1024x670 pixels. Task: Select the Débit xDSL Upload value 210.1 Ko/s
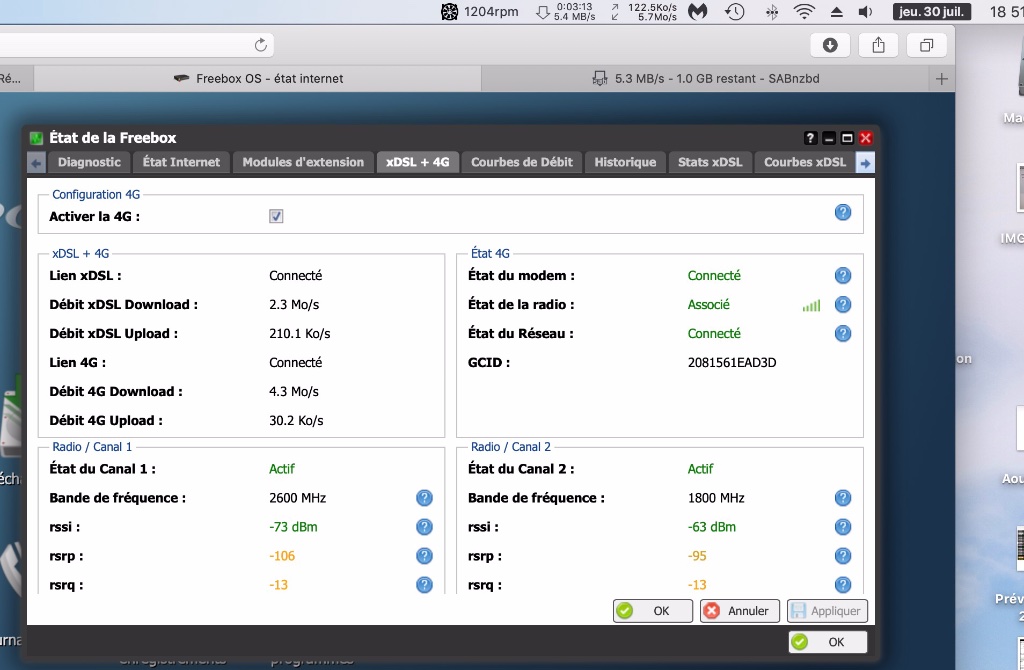tap(300, 334)
